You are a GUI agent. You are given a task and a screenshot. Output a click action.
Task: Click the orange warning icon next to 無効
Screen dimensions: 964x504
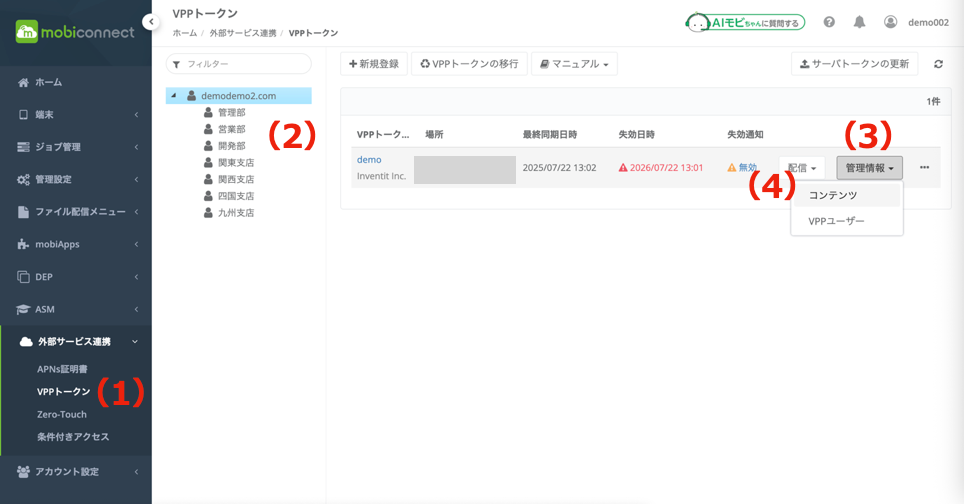732,168
